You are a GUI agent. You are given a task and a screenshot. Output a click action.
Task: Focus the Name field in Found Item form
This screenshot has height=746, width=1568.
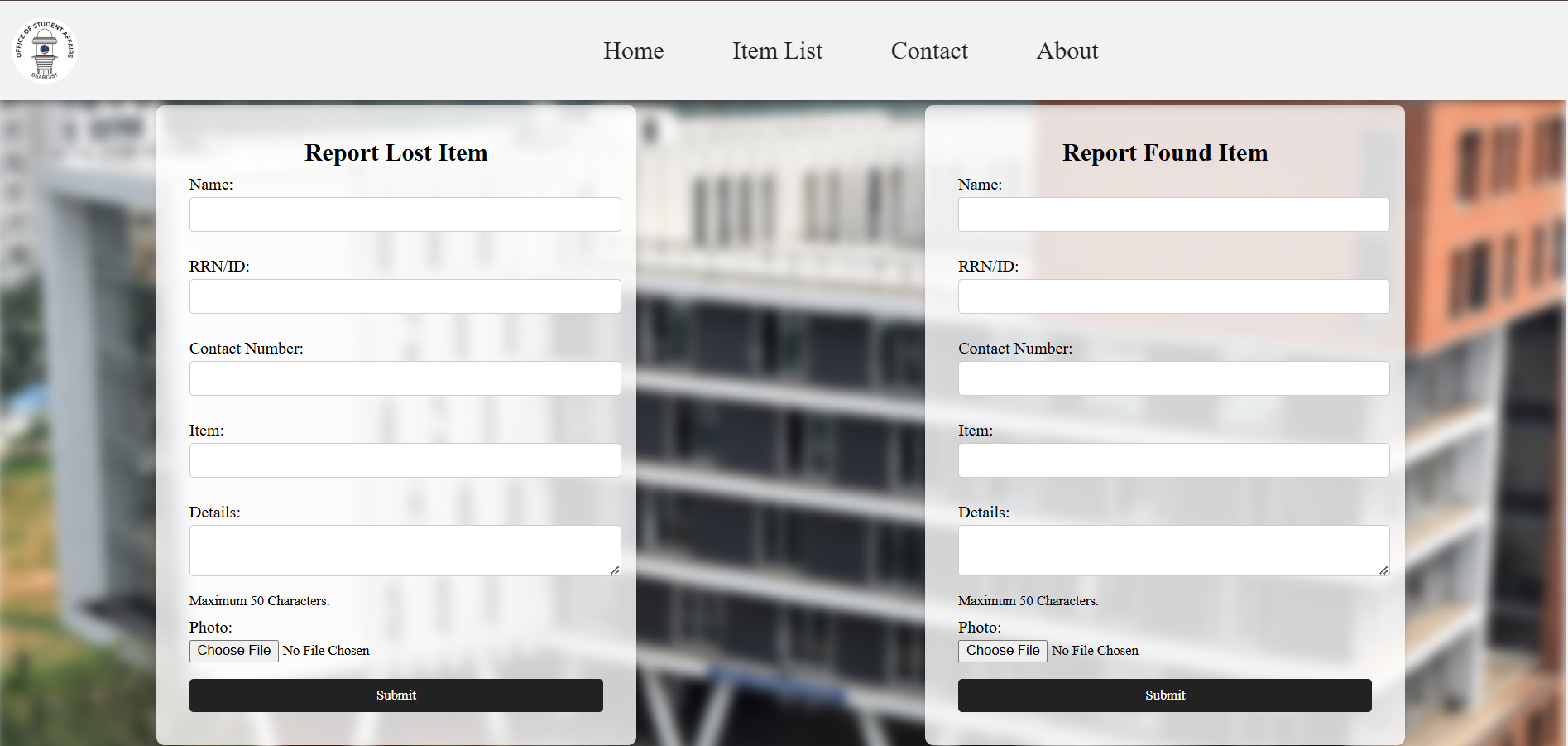point(1173,214)
